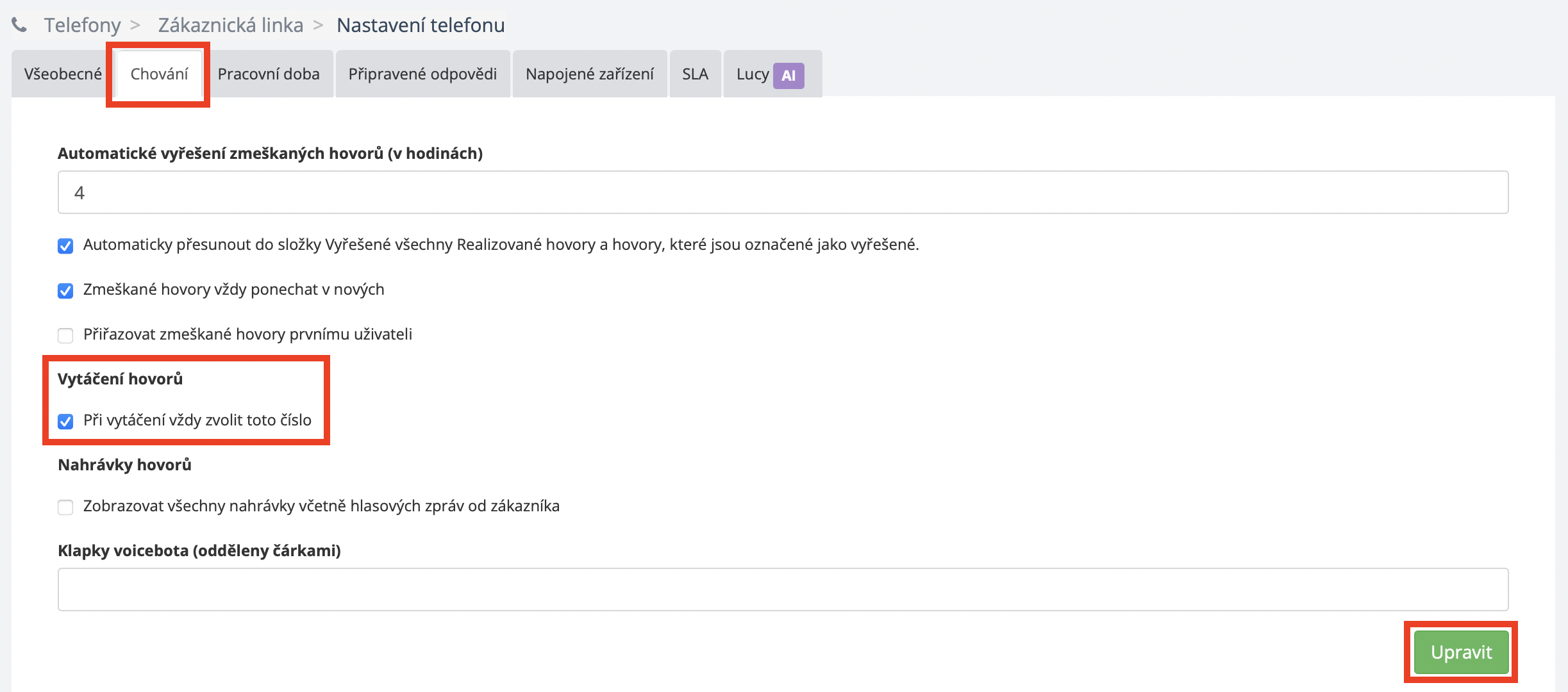This screenshot has height=692, width=1568.
Task: Select the Chování tab
Action: pyautogui.click(x=159, y=74)
